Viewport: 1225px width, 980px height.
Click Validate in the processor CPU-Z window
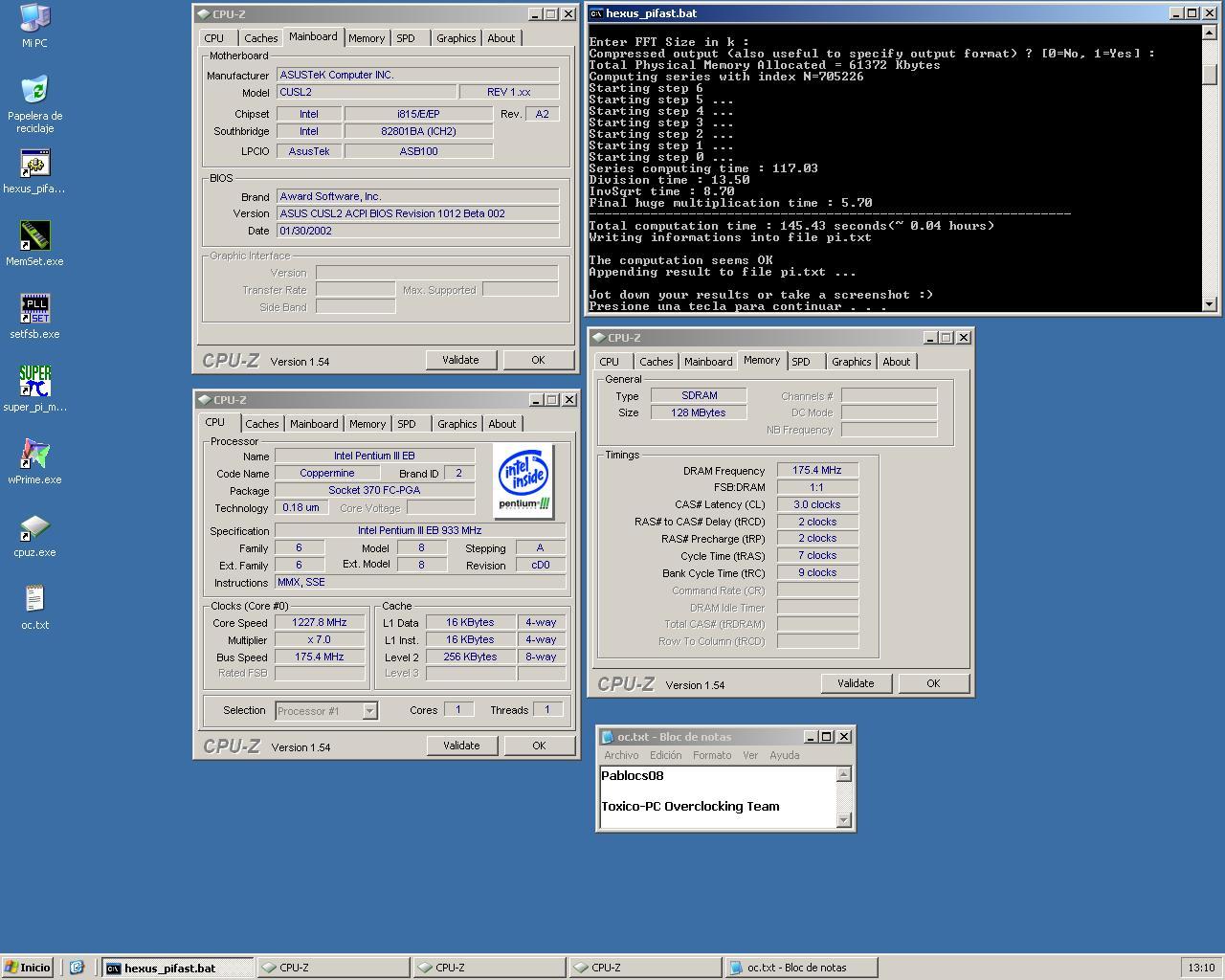461,746
